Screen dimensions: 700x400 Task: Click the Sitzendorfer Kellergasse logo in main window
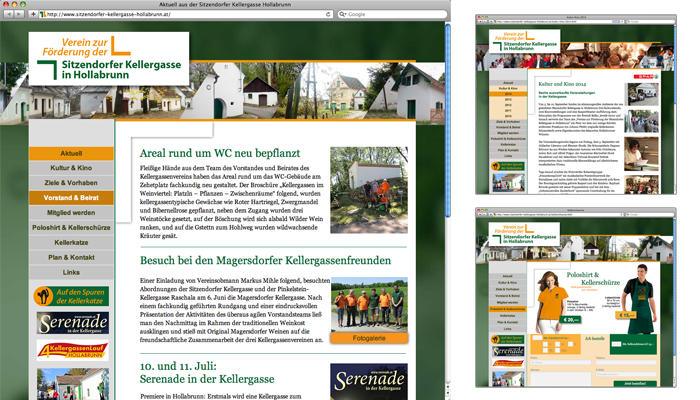click(109, 58)
